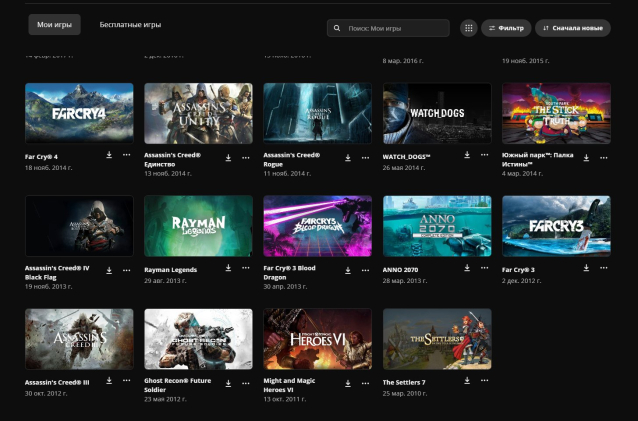
Task: Open the three-dot menu for WATCH_DOGS
Action: pos(484,155)
